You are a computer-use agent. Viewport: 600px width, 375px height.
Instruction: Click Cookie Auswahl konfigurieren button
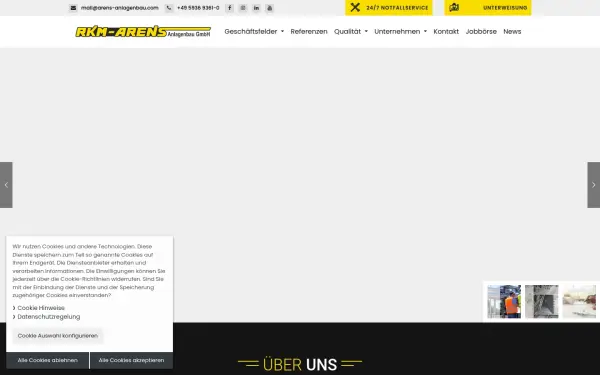tap(58, 336)
